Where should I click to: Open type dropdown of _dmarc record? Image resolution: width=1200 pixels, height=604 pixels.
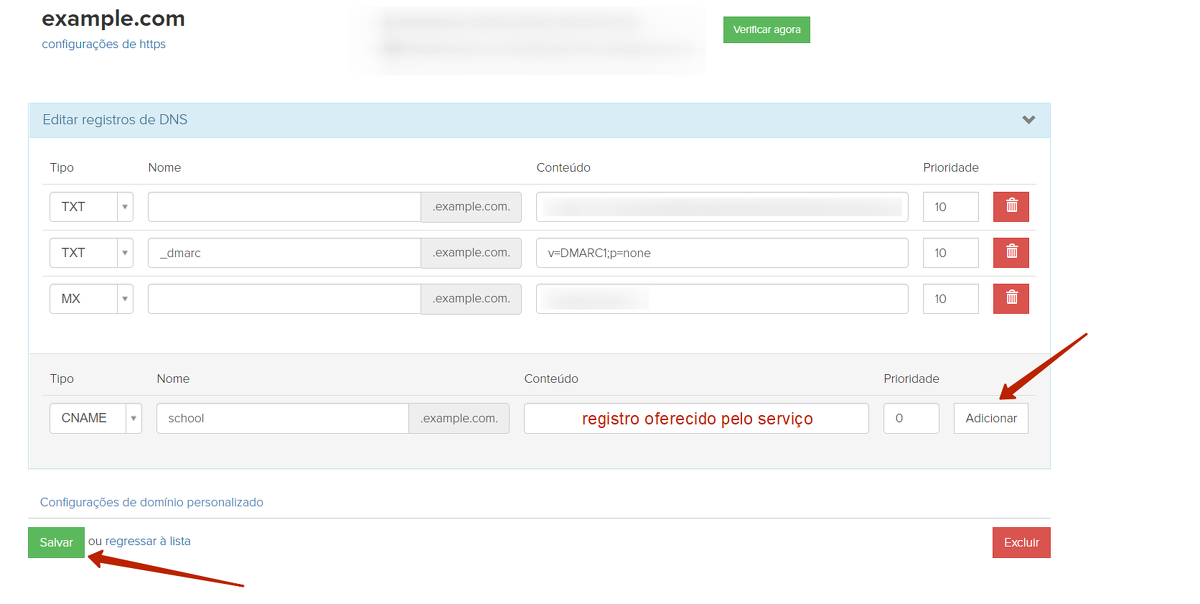tap(91, 253)
